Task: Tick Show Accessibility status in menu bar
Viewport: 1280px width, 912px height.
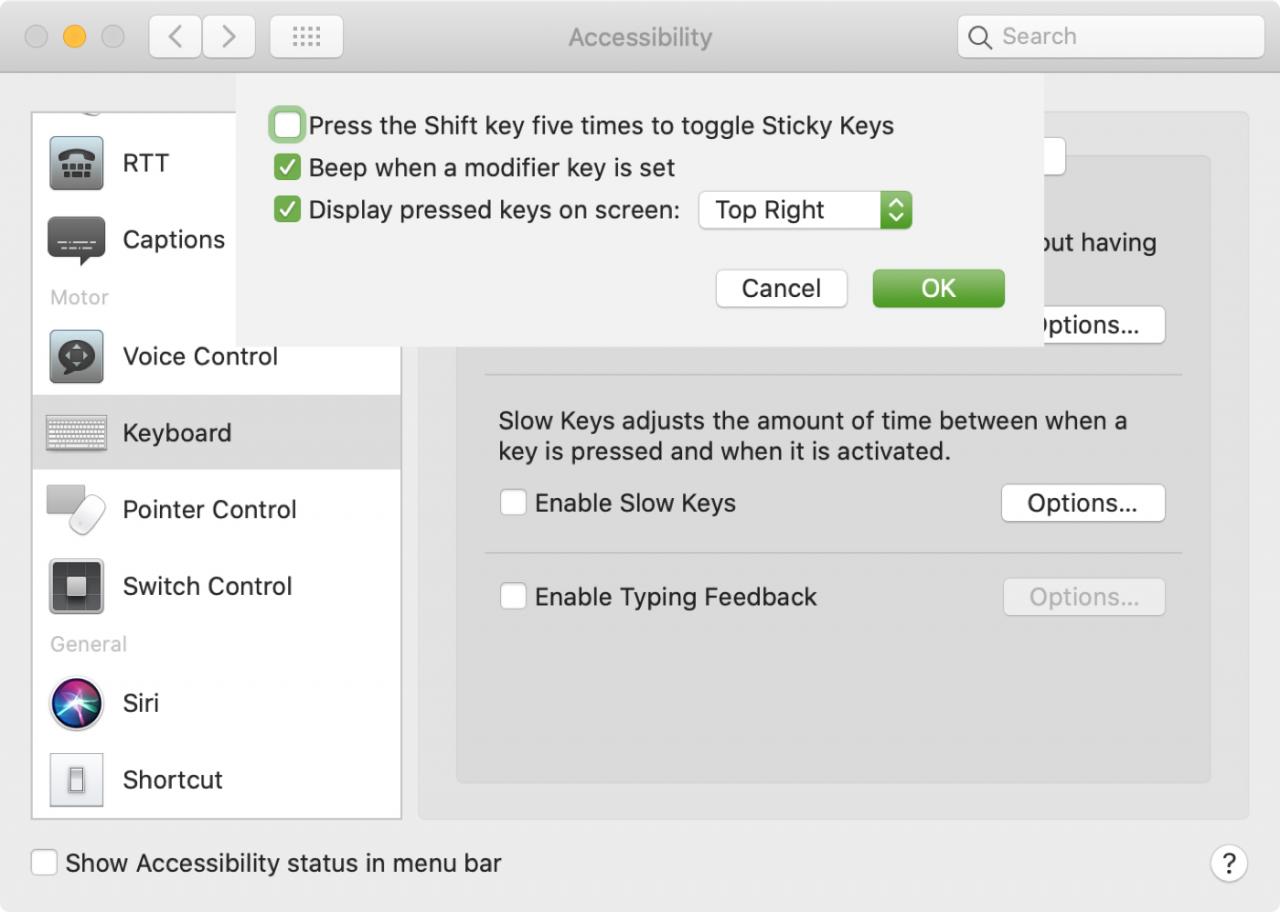Action: click(x=44, y=863)
